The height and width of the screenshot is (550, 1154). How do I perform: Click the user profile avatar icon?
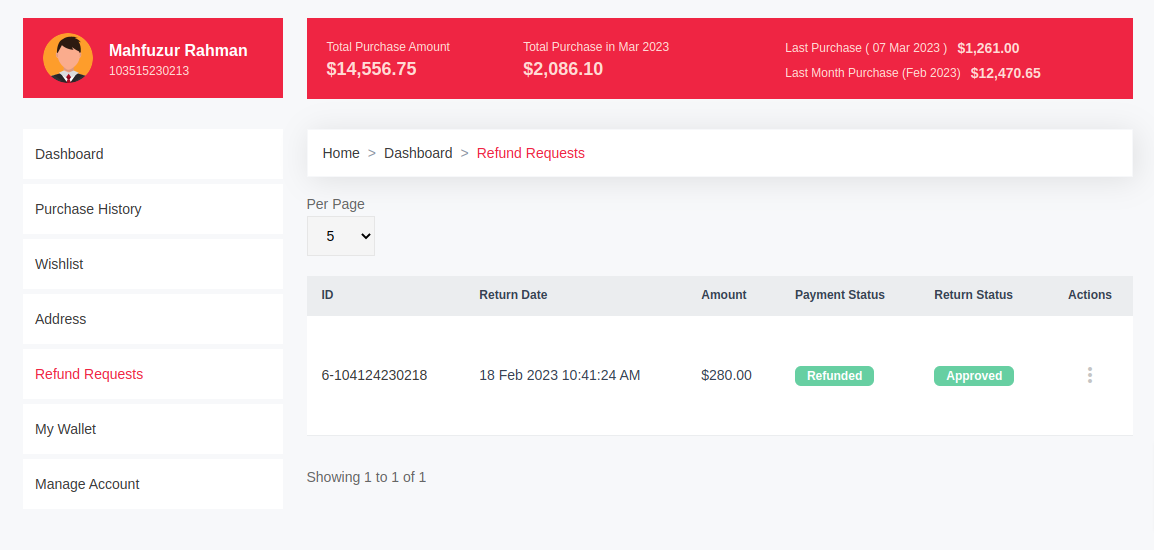(x=68, y=58)
